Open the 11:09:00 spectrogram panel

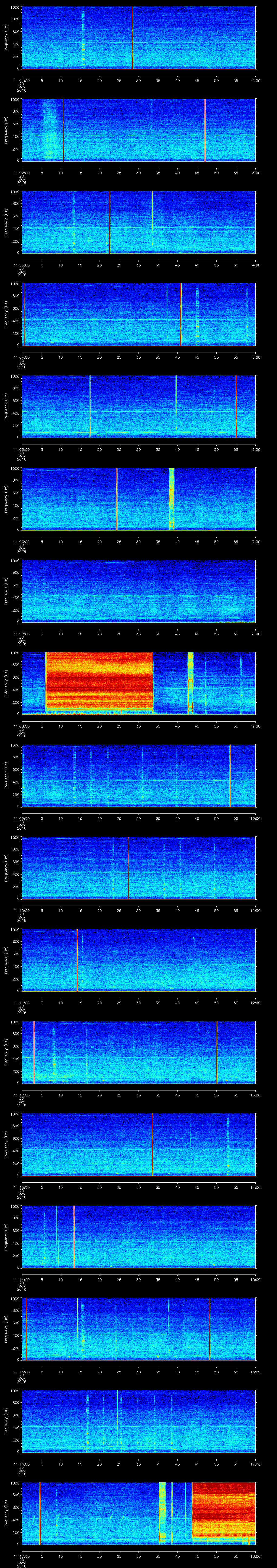(139, 775)
